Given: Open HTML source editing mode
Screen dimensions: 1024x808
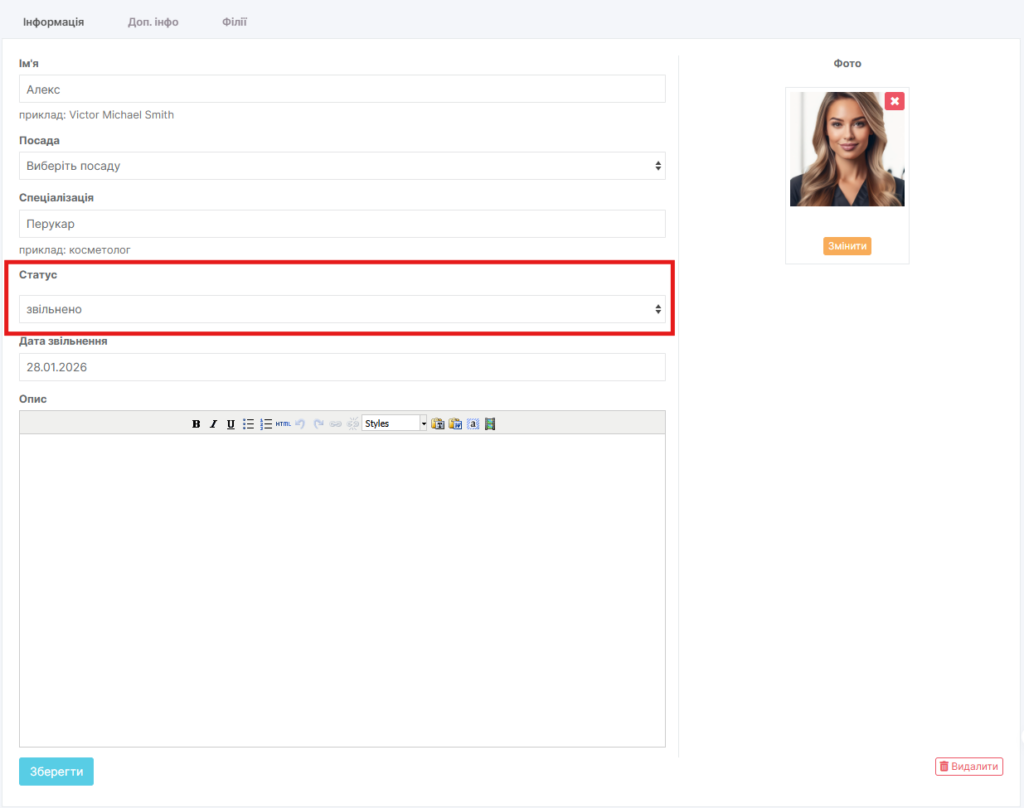Looking at the screenshot, I should tap(283, 424).
